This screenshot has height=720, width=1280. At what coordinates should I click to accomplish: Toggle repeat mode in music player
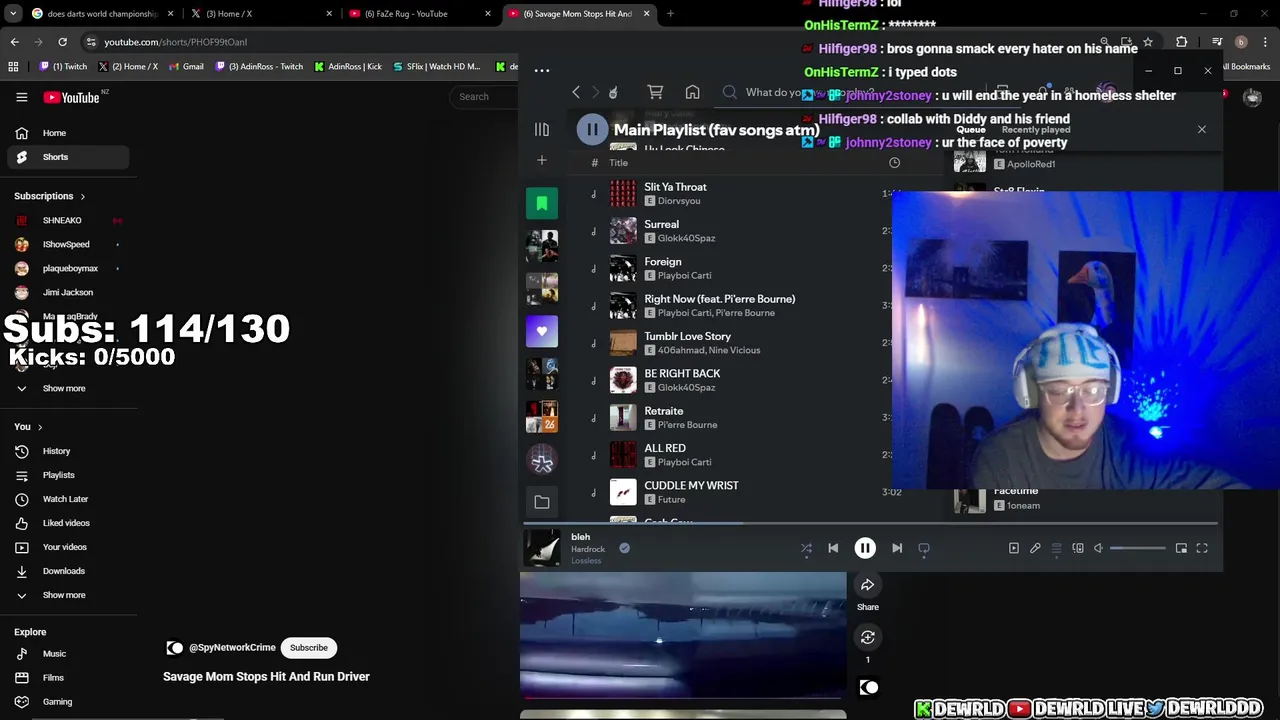(x=924, y=548)
